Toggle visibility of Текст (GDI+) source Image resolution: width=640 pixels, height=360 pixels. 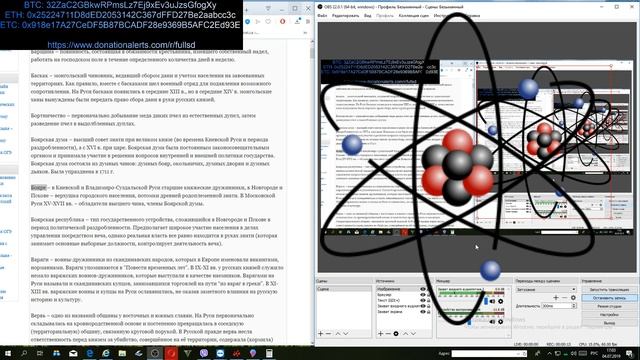click(x=423, y=300)
